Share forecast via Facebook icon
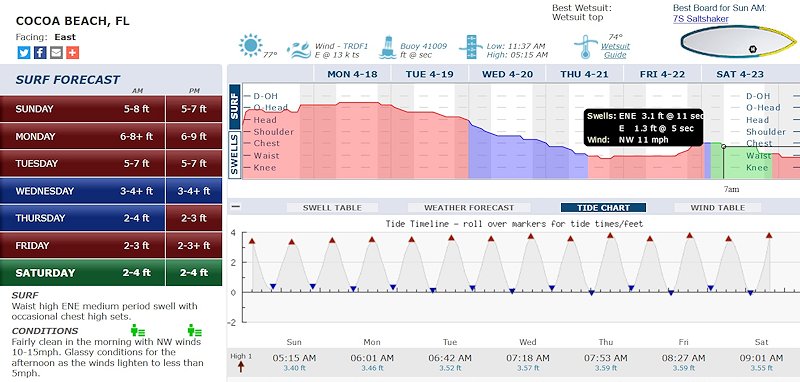The image size is (800, 382). 40,53
